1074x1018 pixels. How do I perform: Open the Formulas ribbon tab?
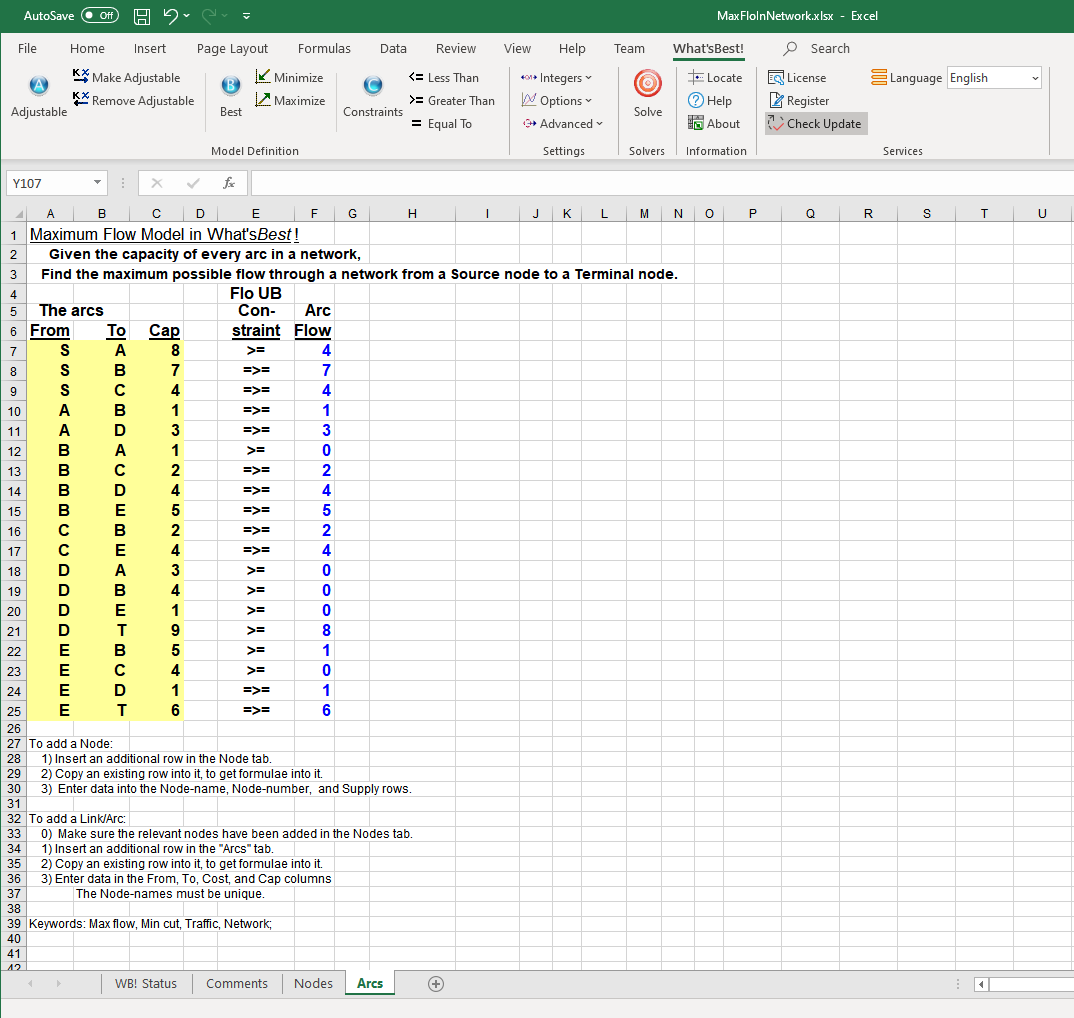click(324, 48)
